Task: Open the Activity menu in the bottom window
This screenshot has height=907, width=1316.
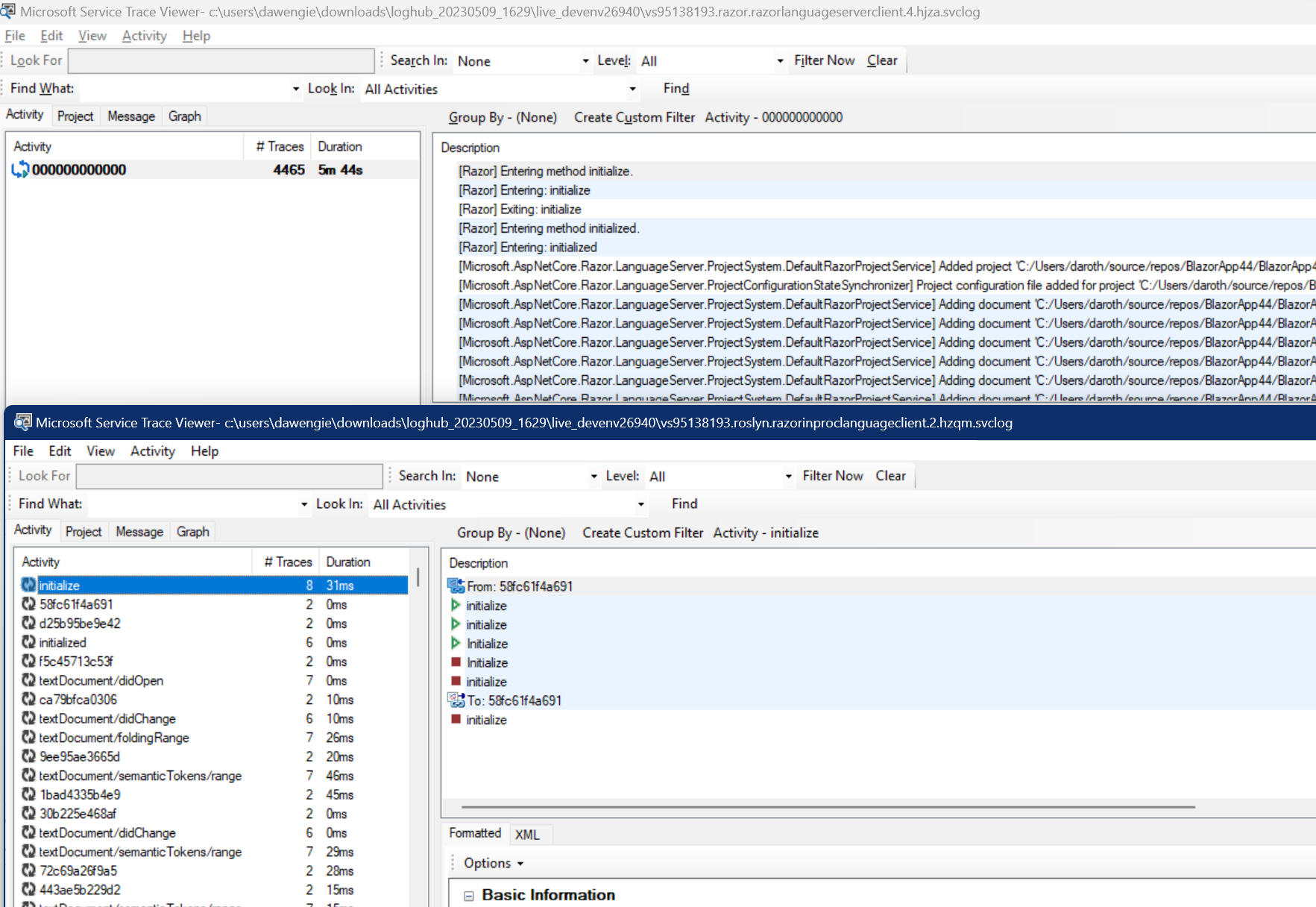Action: coord(152,451)
